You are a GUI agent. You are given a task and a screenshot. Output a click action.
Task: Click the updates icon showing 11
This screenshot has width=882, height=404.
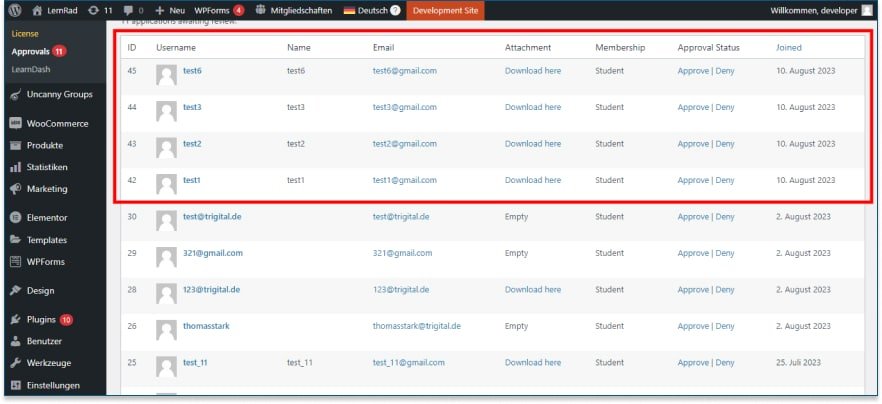(x=93, y=10)
